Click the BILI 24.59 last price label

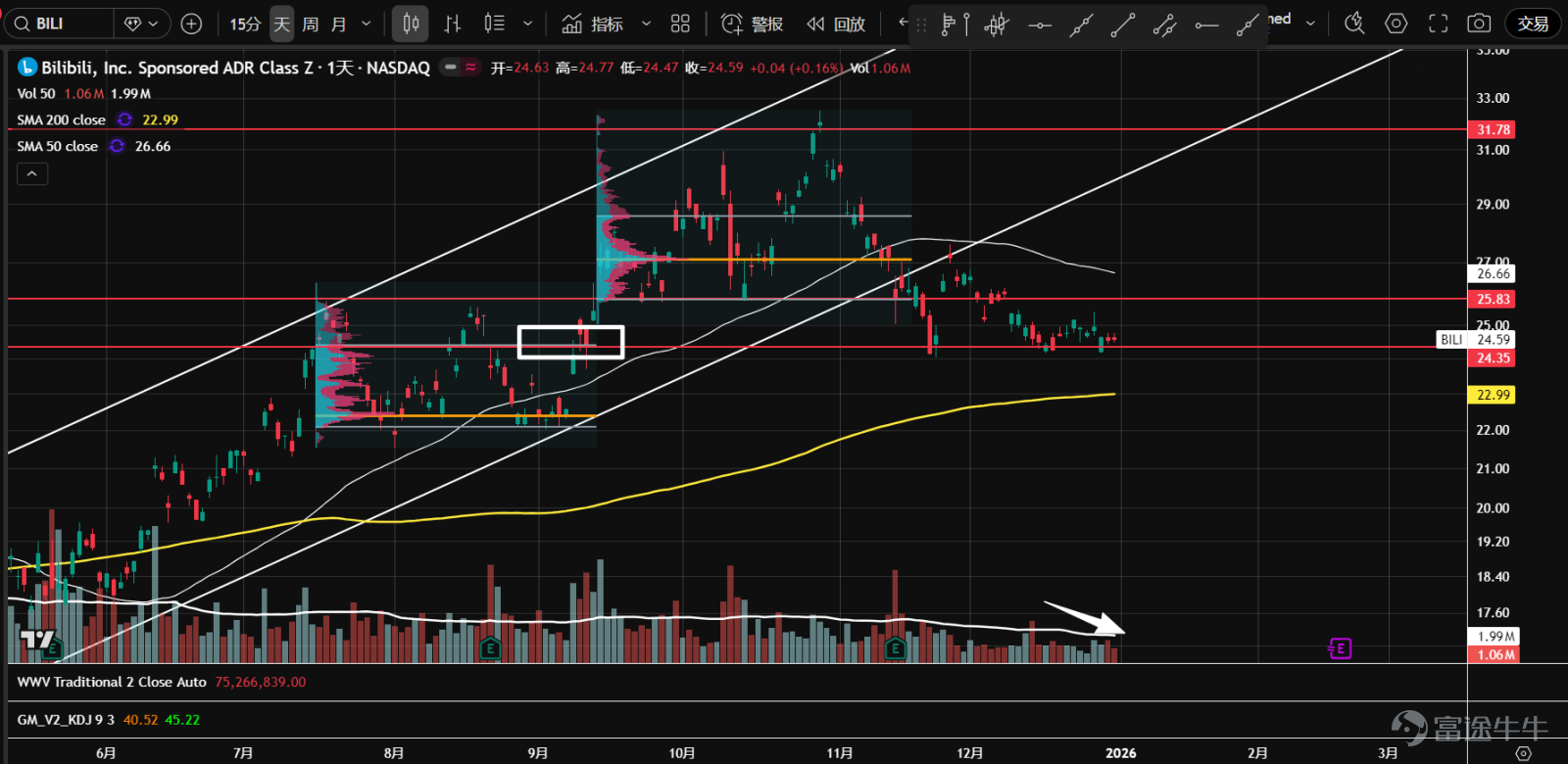1477,340
